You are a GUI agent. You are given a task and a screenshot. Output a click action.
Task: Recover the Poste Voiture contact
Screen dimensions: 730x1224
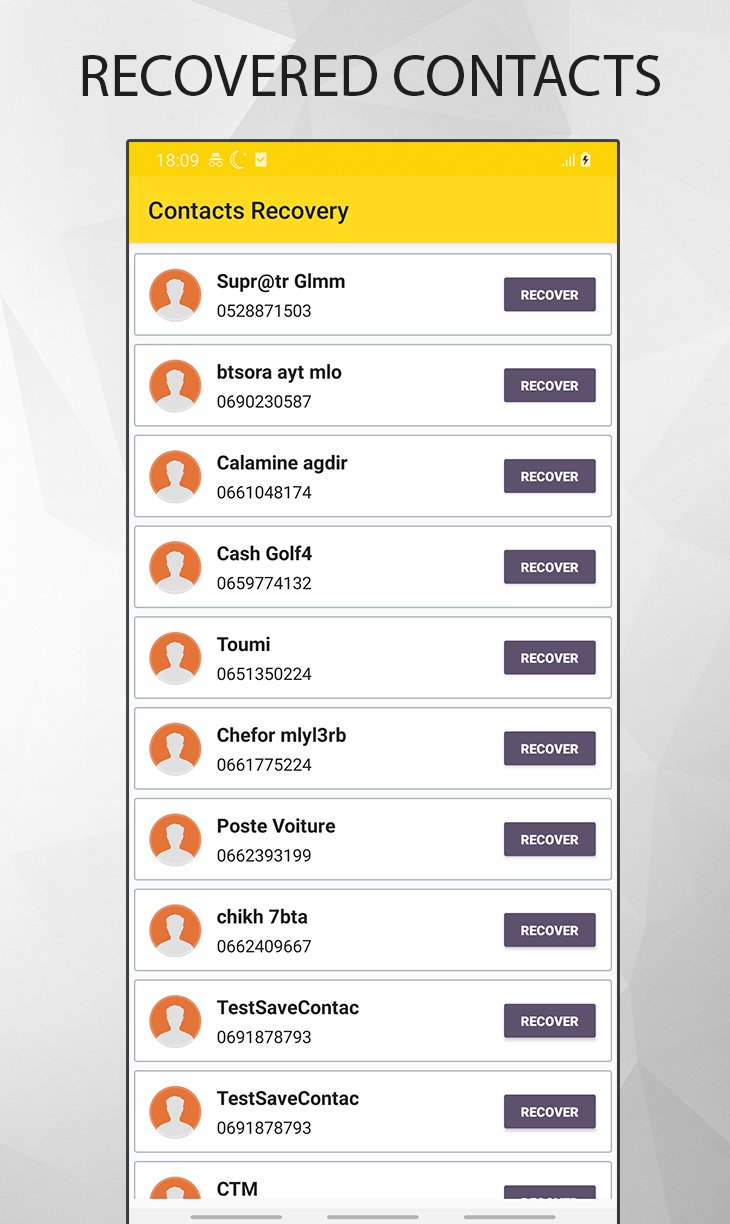(549, 839)
